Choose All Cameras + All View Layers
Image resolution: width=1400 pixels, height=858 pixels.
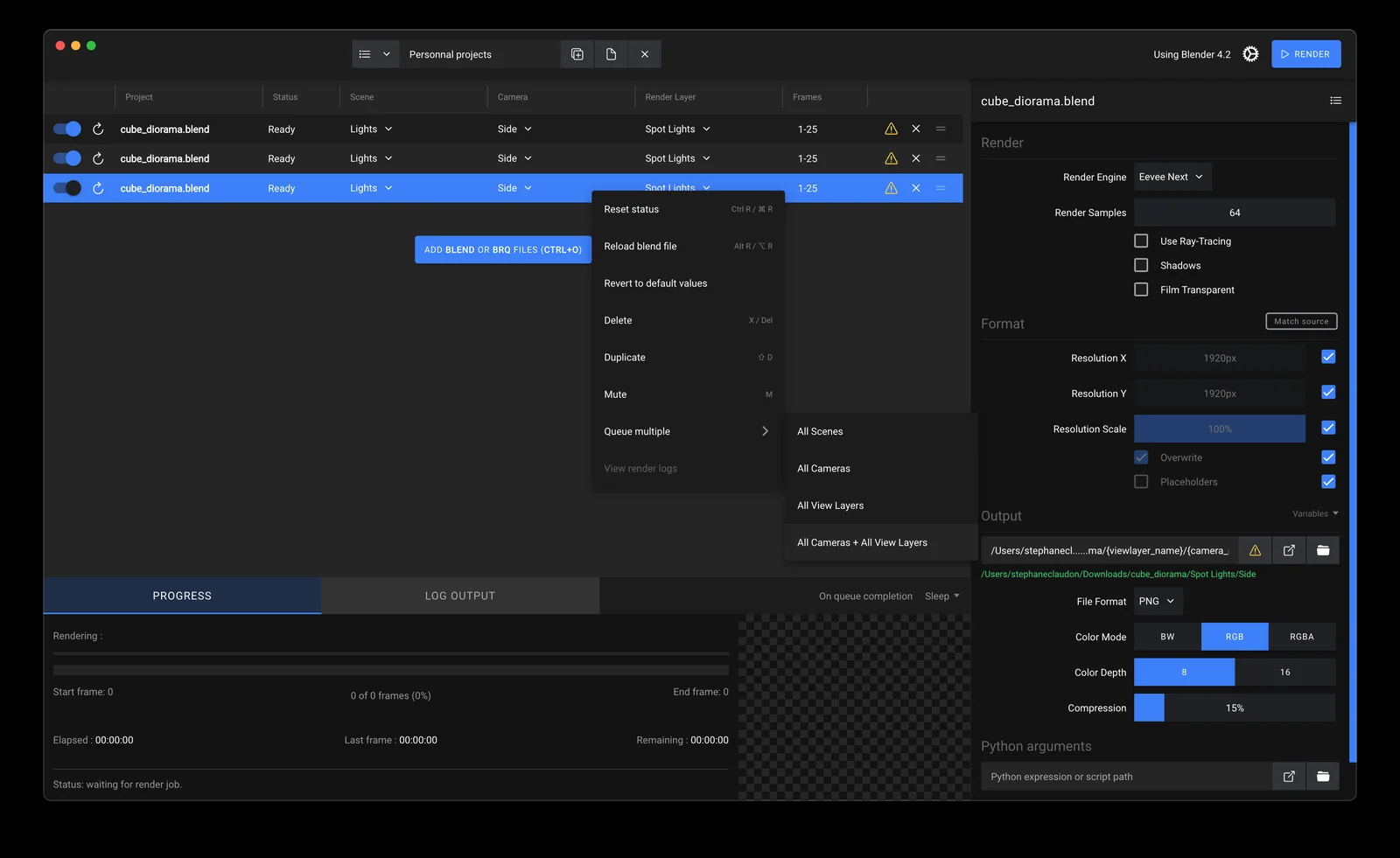(x=862, y=542)
